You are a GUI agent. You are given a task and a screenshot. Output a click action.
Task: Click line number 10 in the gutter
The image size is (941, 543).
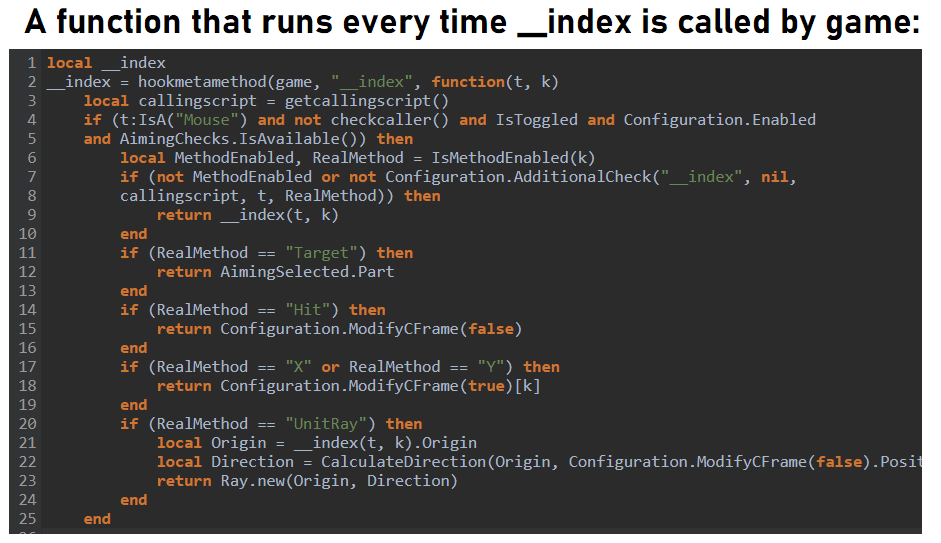click(27, 234)
